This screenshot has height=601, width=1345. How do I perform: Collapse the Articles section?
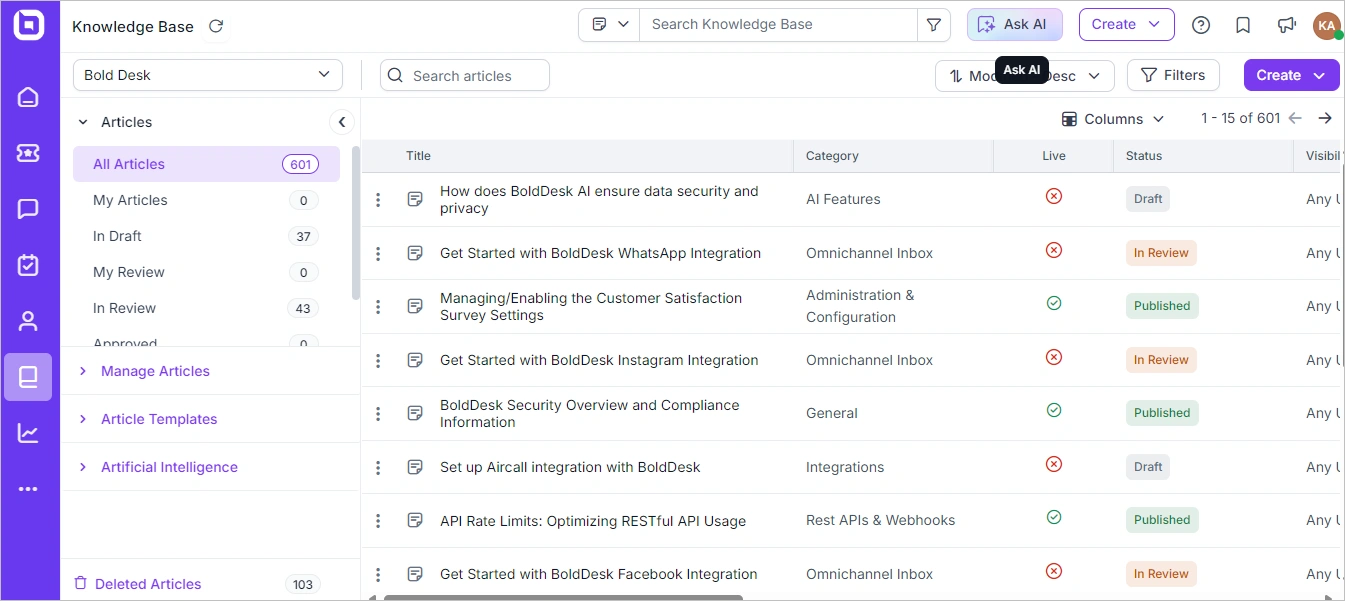point(83,122)
